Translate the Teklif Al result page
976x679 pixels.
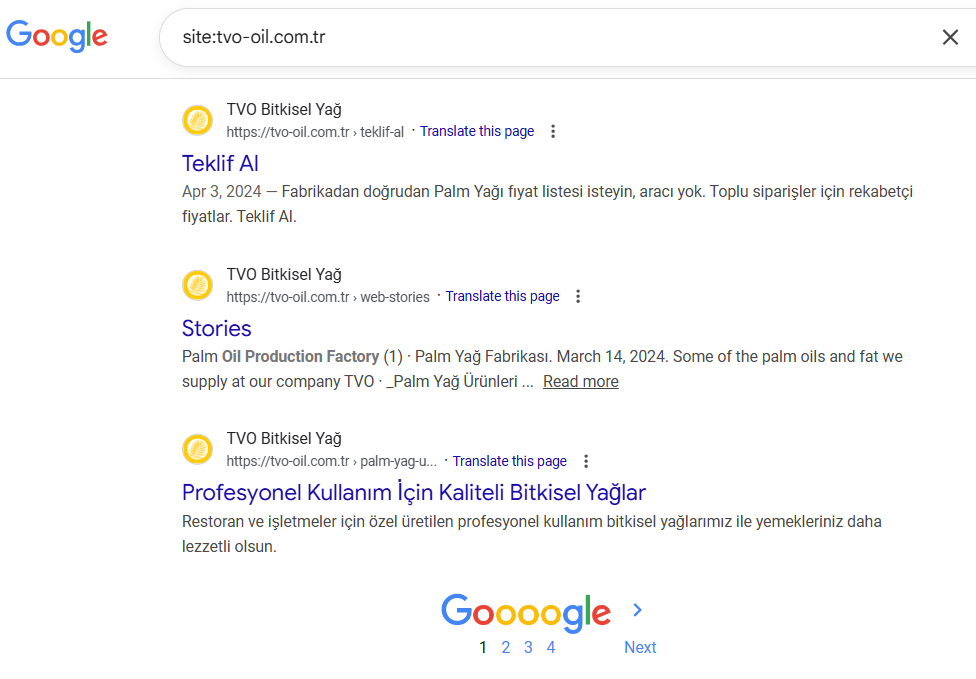pos(477,131)
